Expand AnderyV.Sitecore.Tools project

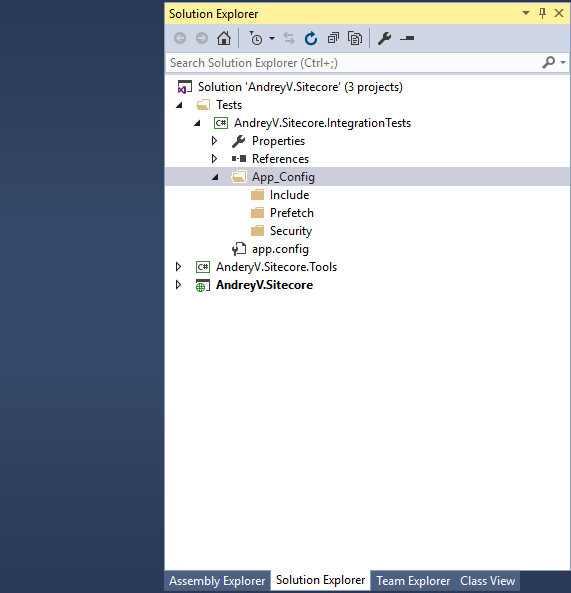[178, 267]
